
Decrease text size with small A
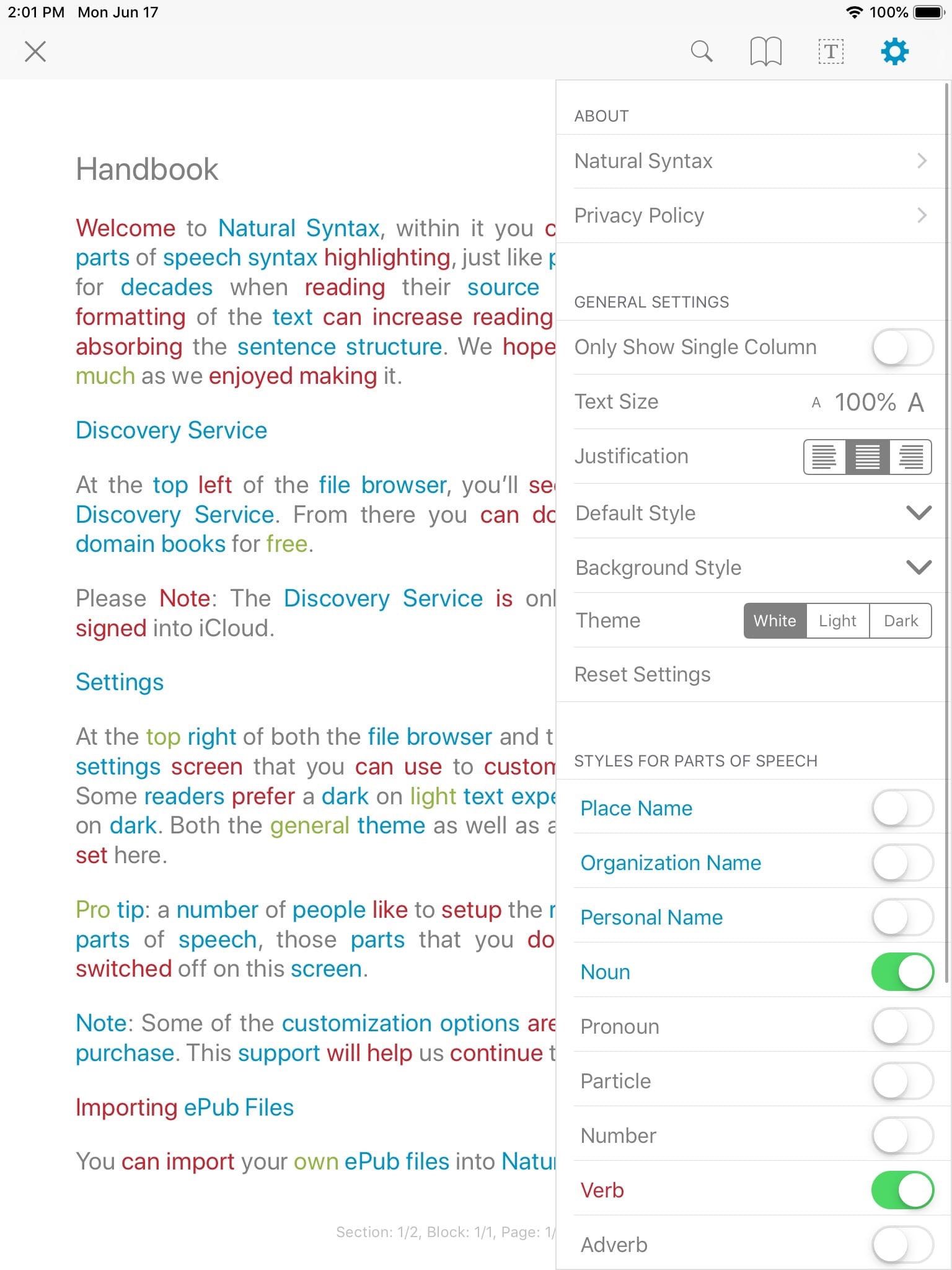pos(816,403)
